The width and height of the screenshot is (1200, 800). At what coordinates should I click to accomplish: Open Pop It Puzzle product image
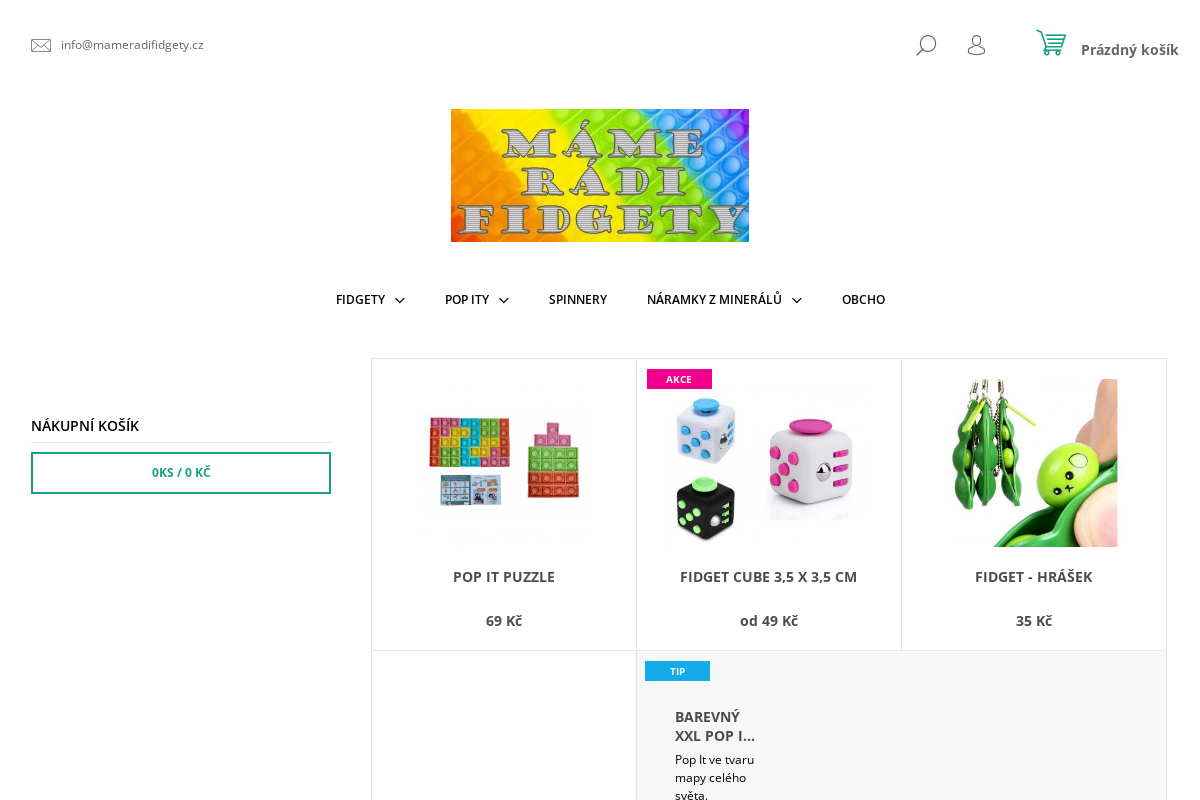(x=504, y=463)
